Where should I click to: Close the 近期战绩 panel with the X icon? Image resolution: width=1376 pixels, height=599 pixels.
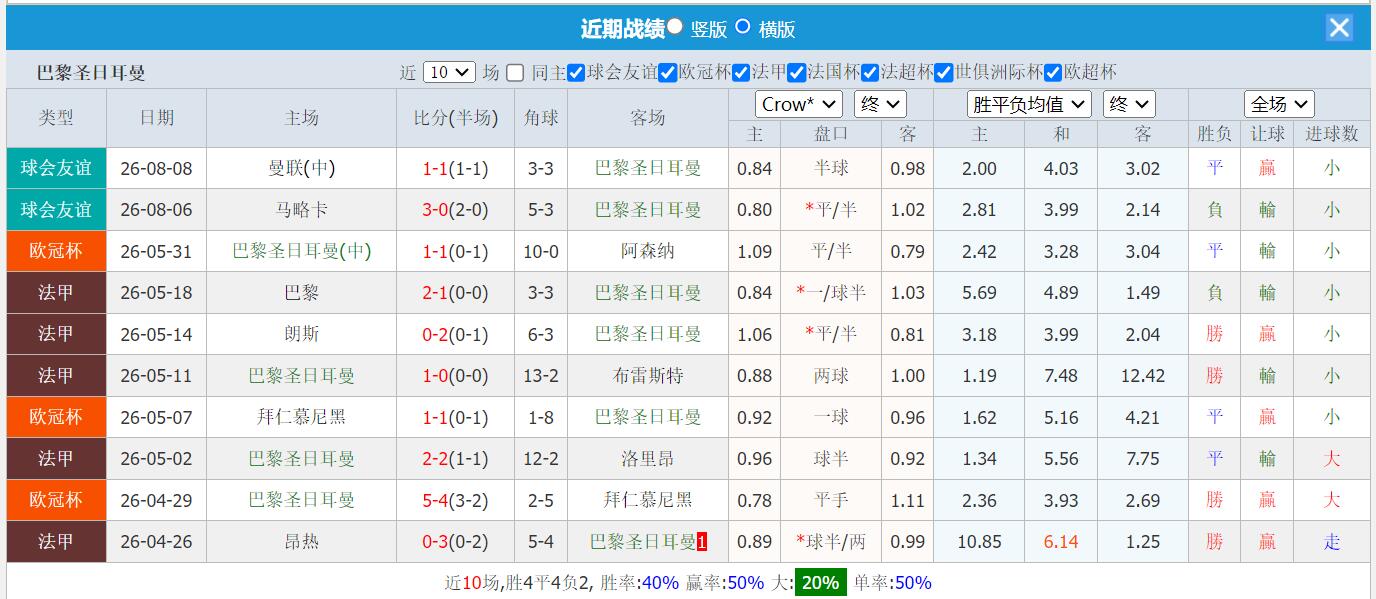coord(1339,27)
